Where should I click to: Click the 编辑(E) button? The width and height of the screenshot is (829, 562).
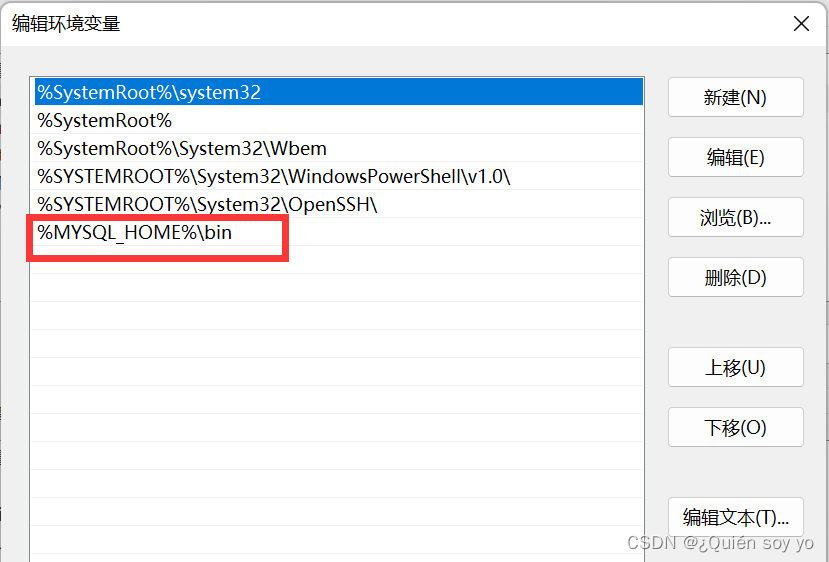click(735, 157)
